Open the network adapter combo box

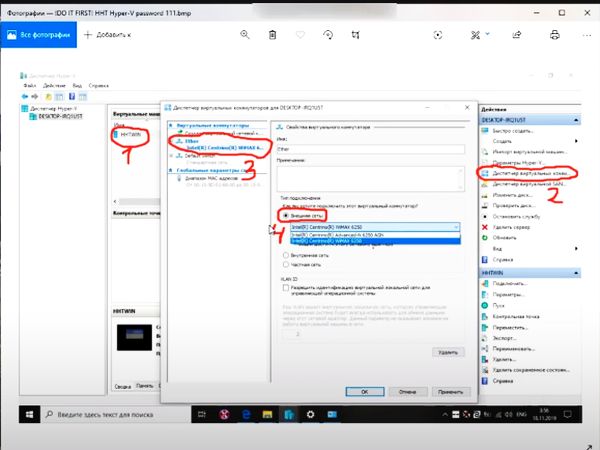[x=375, y=227]
